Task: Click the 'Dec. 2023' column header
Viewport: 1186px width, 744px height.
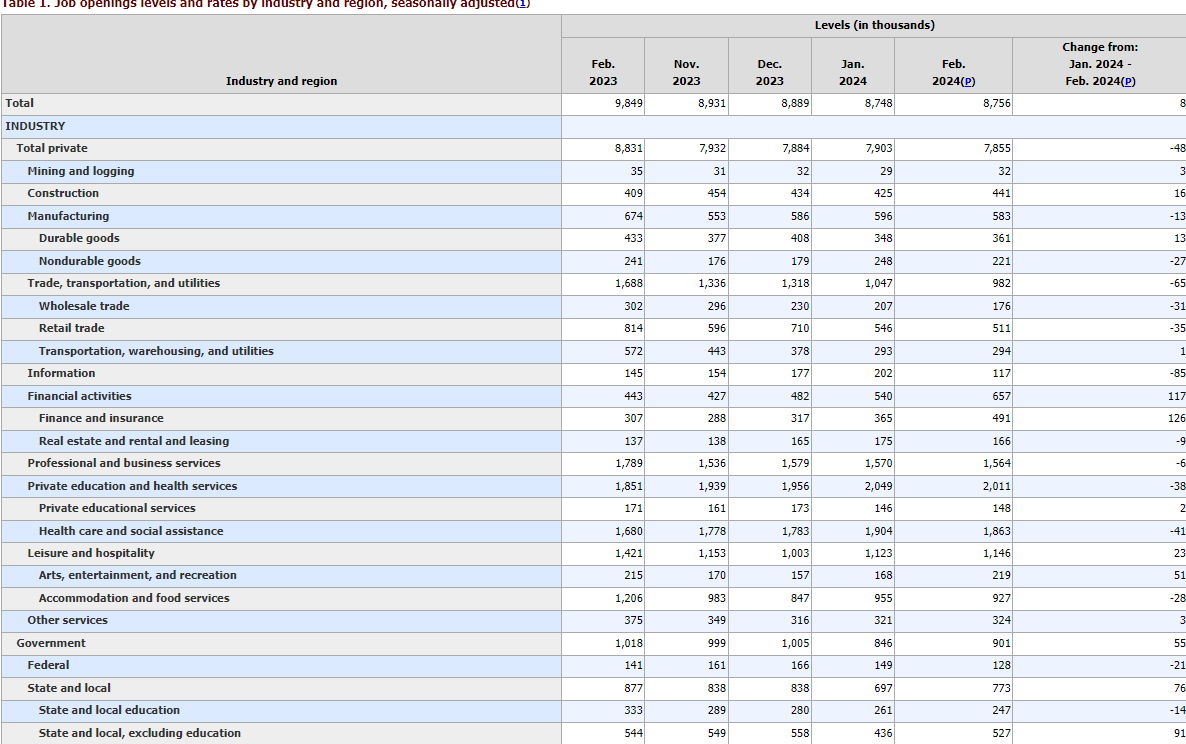Action: [x=769, y=73]
